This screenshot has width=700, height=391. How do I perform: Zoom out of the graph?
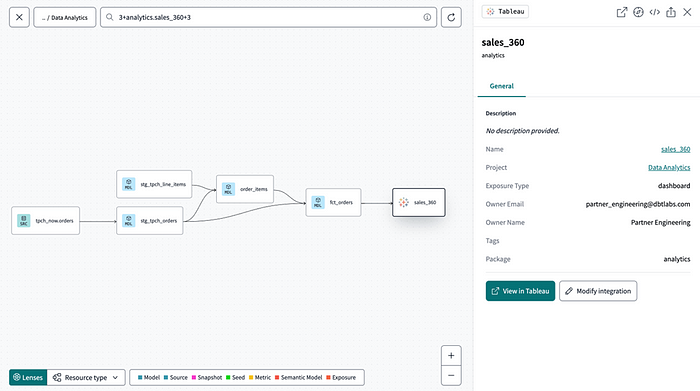tap(451, 375)
